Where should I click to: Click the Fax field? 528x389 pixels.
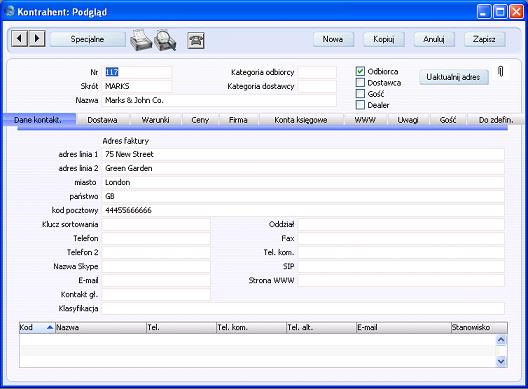click(x=401, y=238)
